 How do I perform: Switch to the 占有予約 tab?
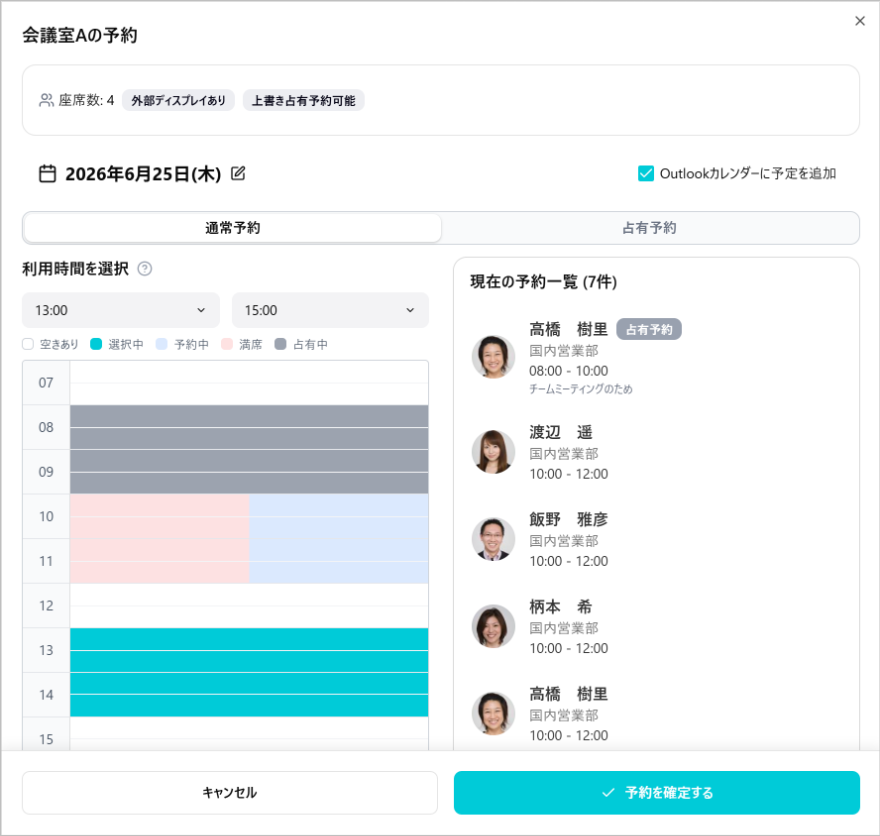[x=649, y=228]
